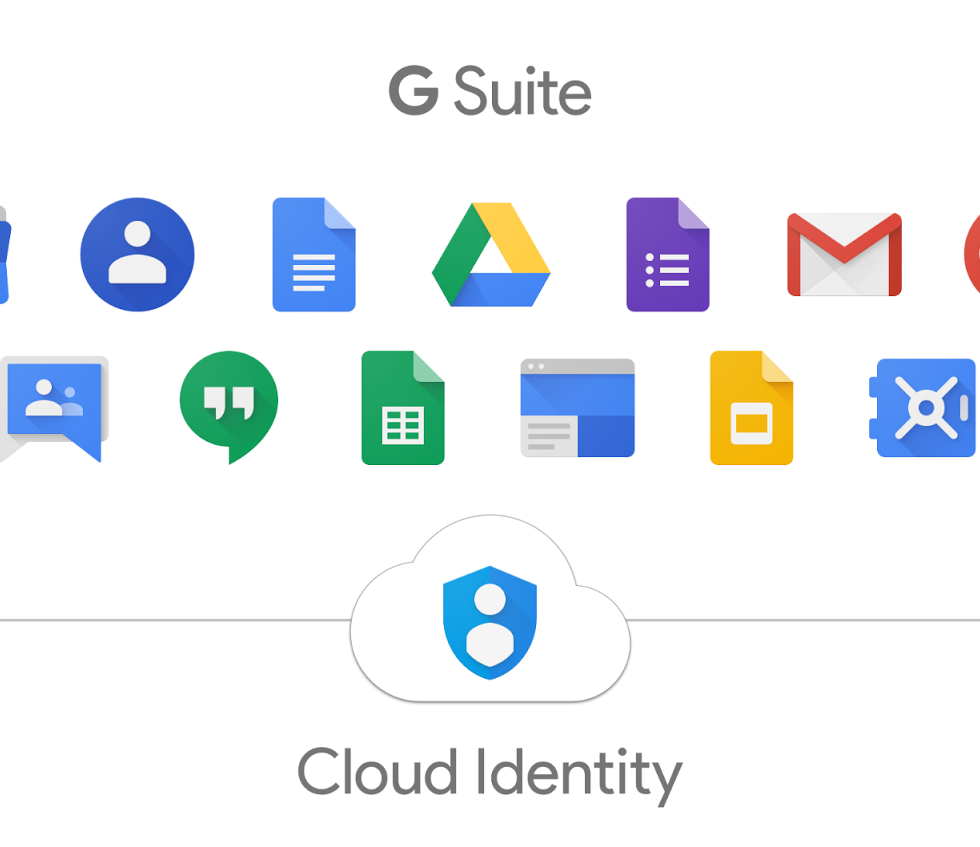The image size is (980, 847).
Task: Click the G Suite heading
Action: tap(490, 91)
